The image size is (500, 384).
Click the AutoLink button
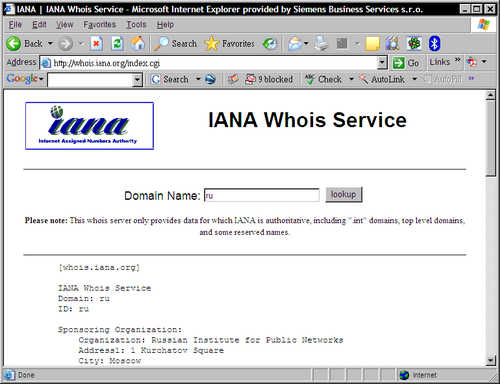click(381, 79)
